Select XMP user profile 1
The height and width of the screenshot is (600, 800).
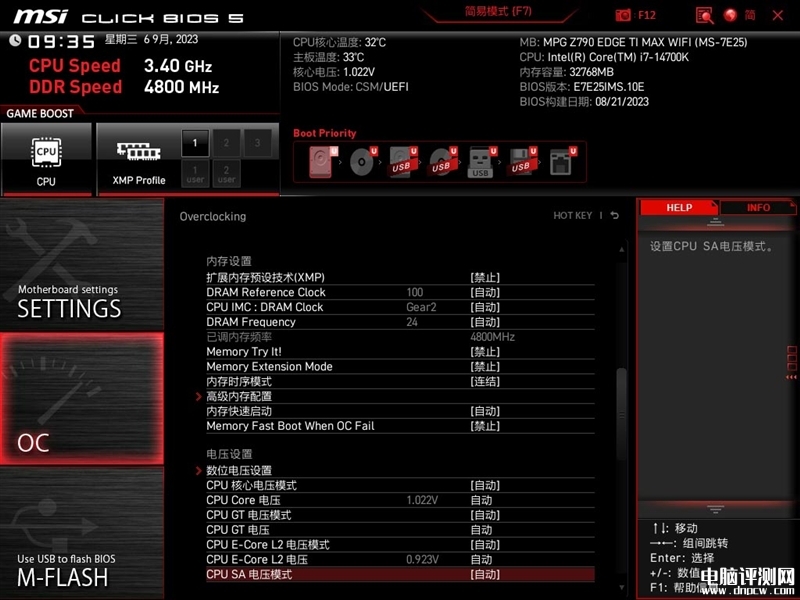click(195, 173)
